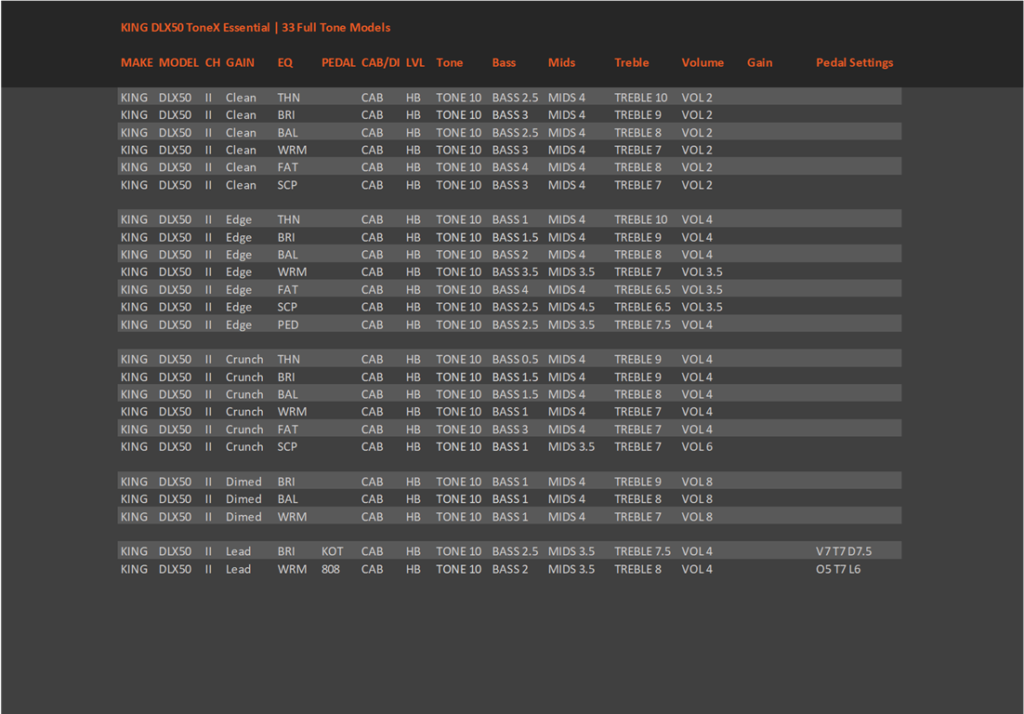Select pedal settings 'O5 T7 L6'
This screenshot has height=714, width=1024.
pyautogui.click(x=838, y=569)
